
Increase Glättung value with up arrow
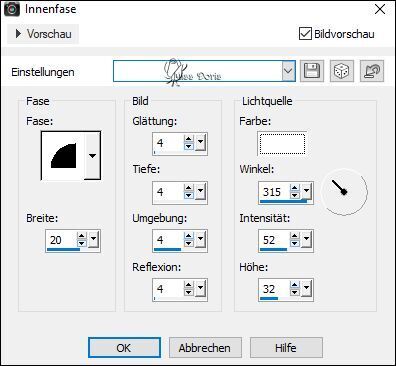pos(189,139)
